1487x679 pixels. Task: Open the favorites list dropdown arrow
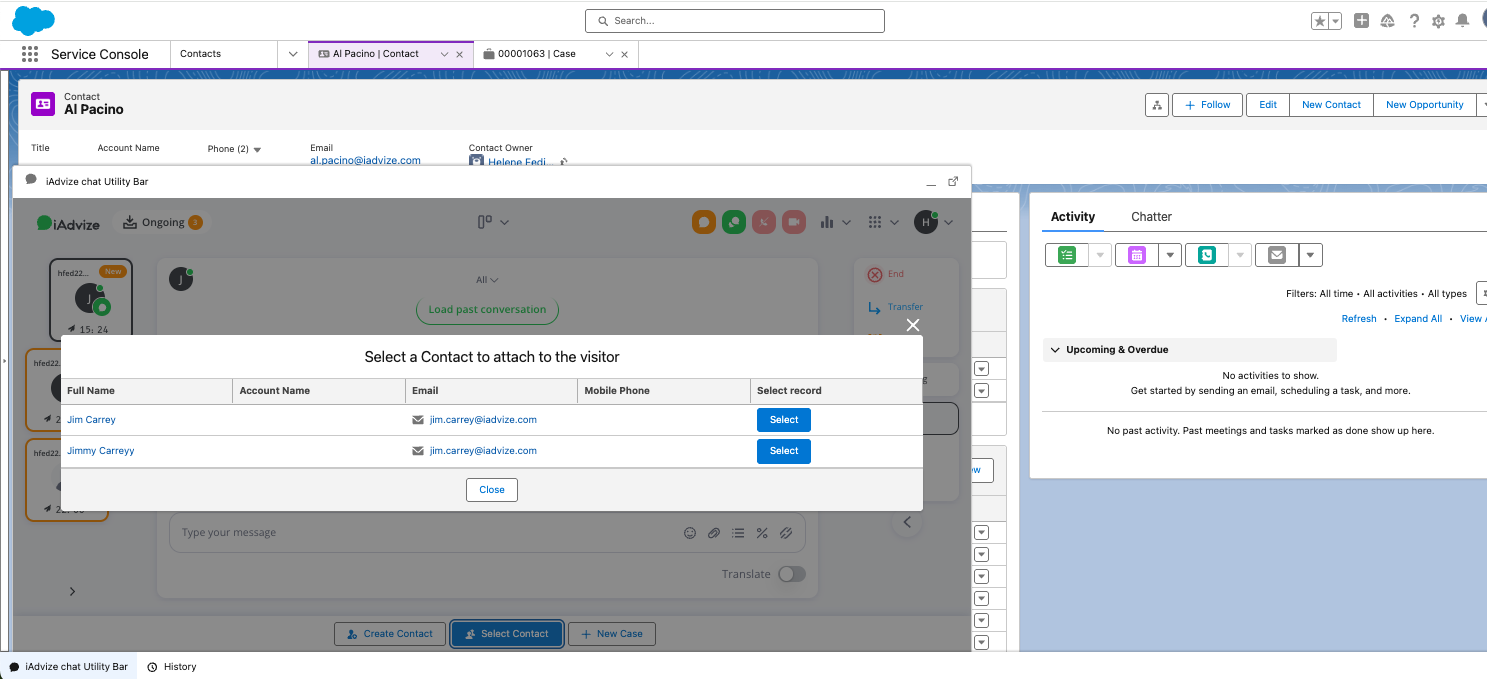tap(1335, 21)
